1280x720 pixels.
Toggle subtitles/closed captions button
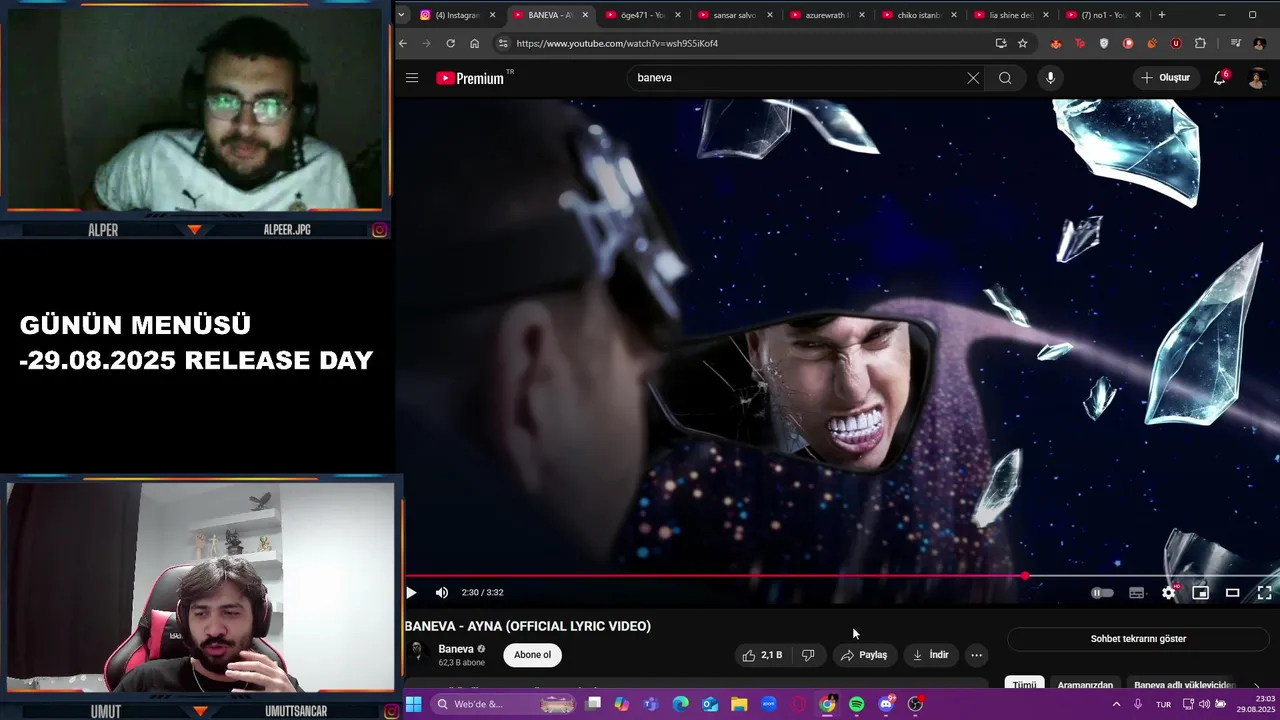pos(1136,593)
